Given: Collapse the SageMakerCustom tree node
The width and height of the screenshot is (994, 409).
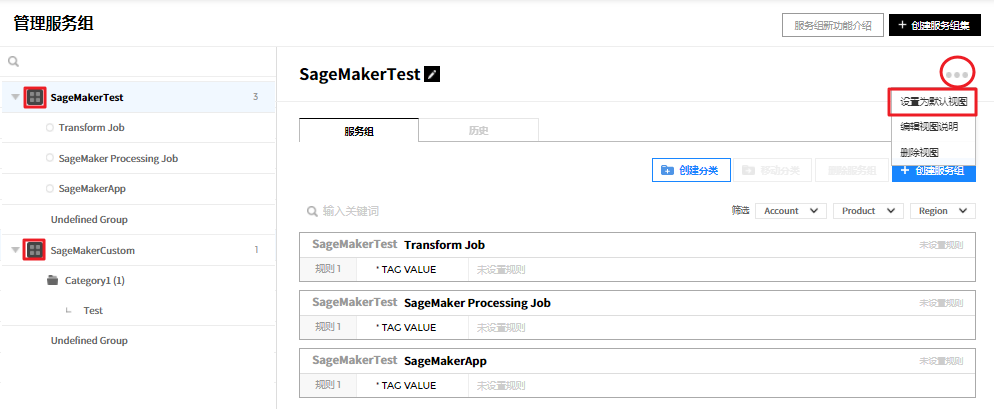Looking at the screenshot, I should click(15, 250).
